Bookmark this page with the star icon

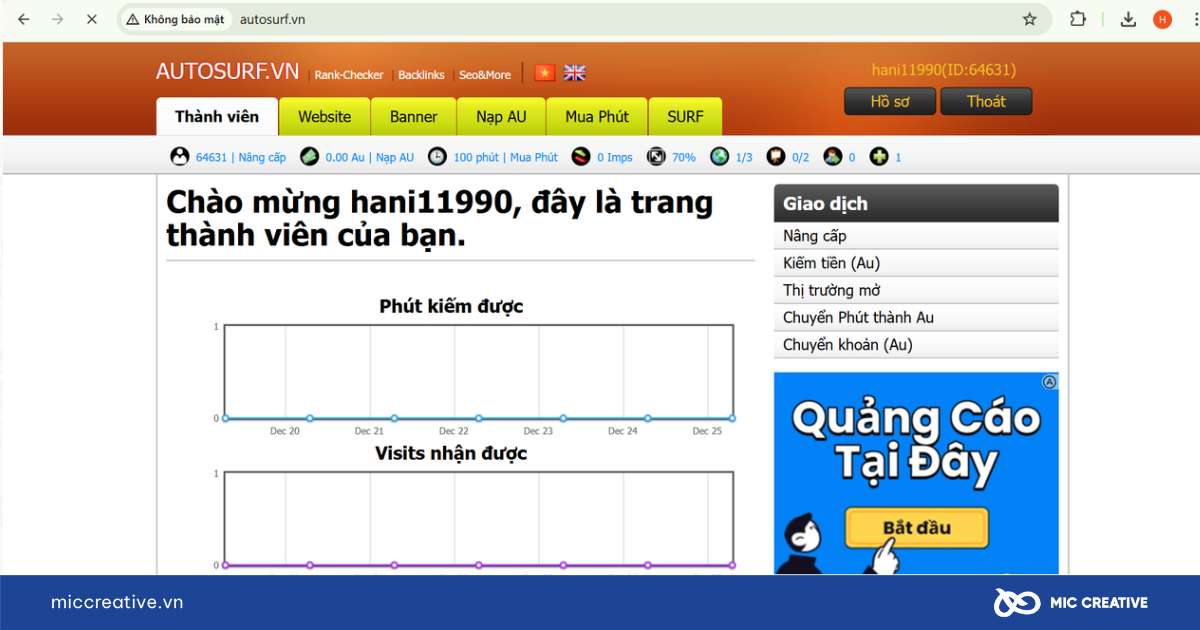pyautogui.click(x=1029, y=19)
